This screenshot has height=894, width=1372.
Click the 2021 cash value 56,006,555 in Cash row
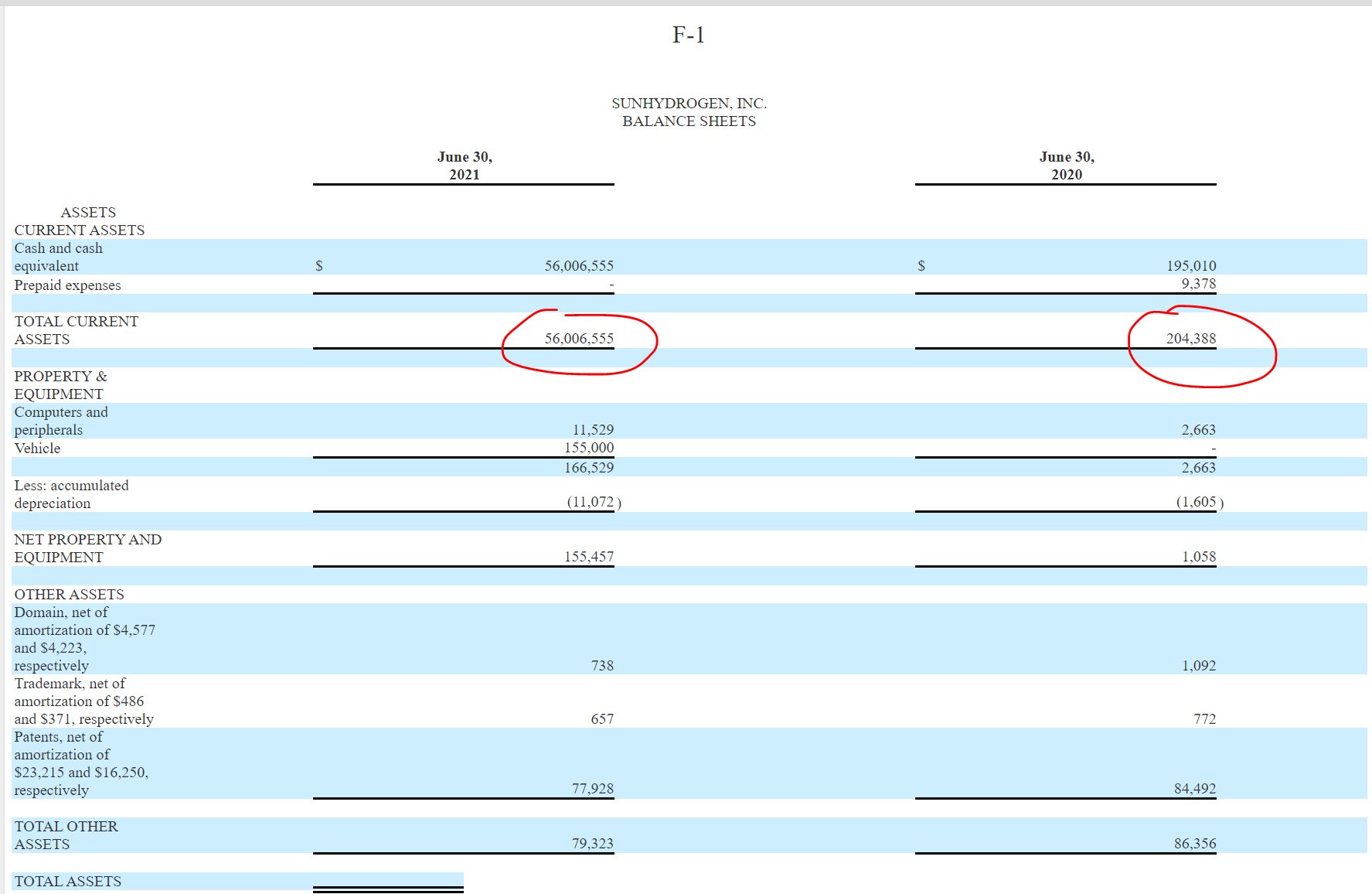tap(579, 265)
